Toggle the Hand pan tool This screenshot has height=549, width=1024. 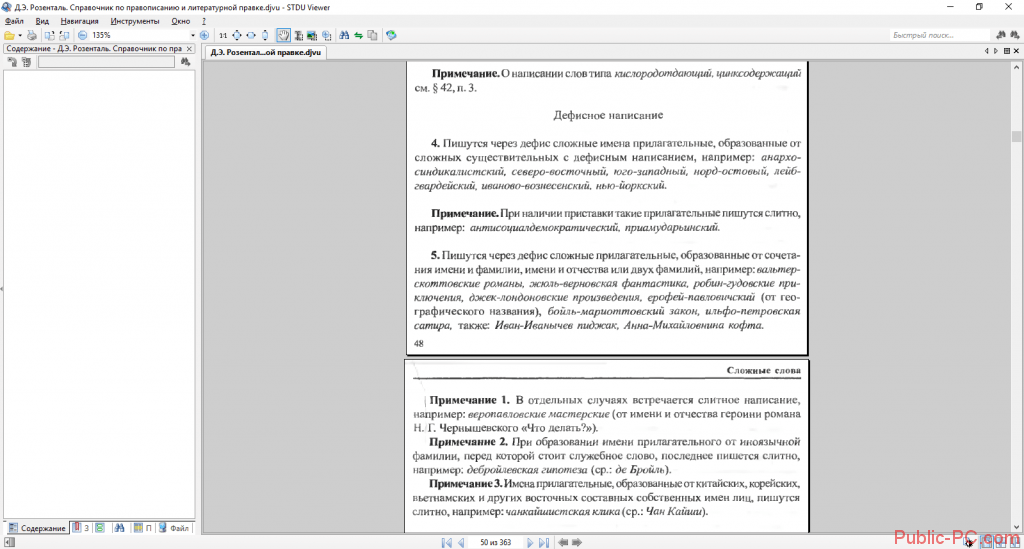(283, 35)
